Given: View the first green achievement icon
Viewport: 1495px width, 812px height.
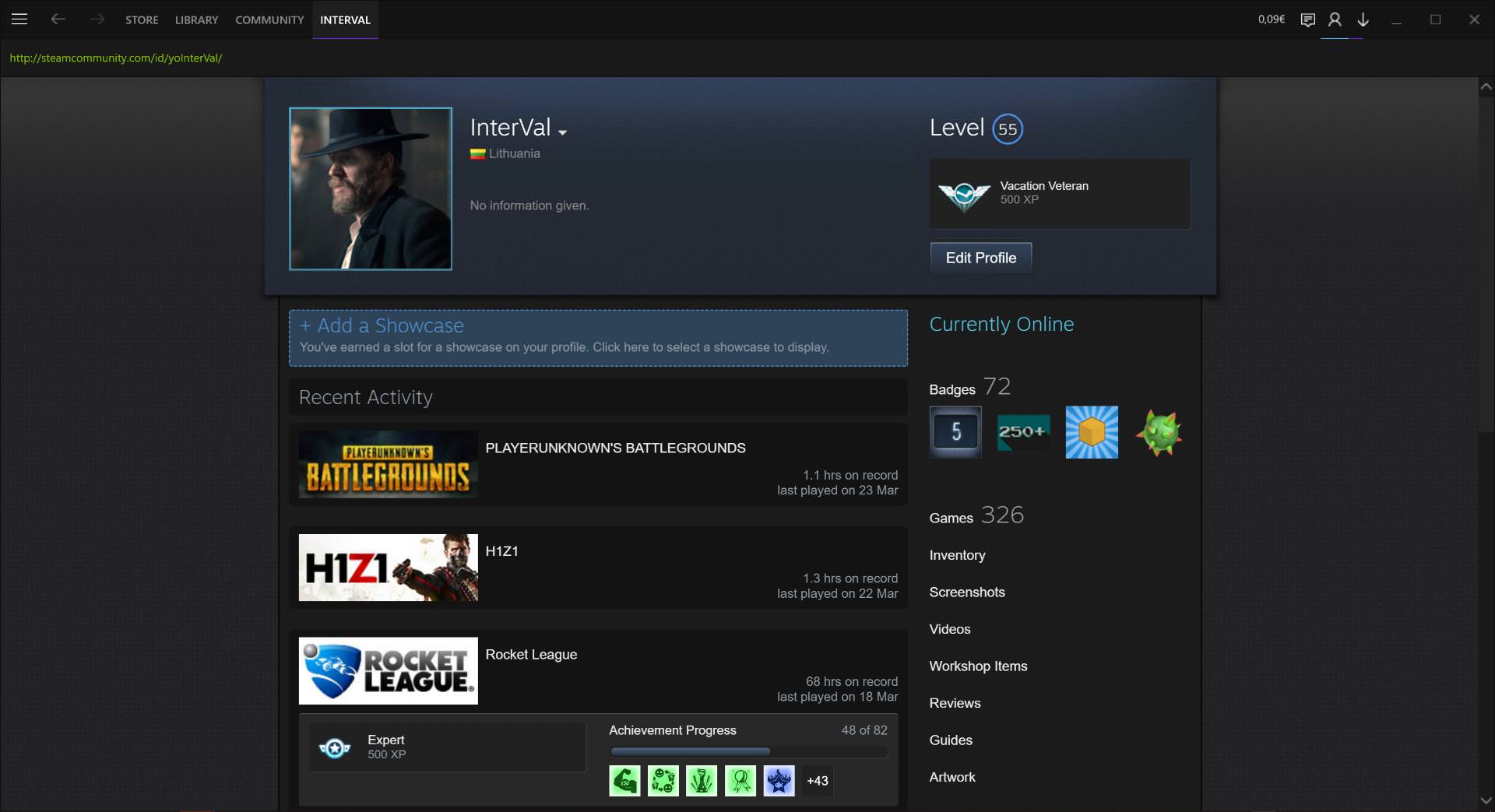Looking at the screenshot, I should click(x=624, y=781).
